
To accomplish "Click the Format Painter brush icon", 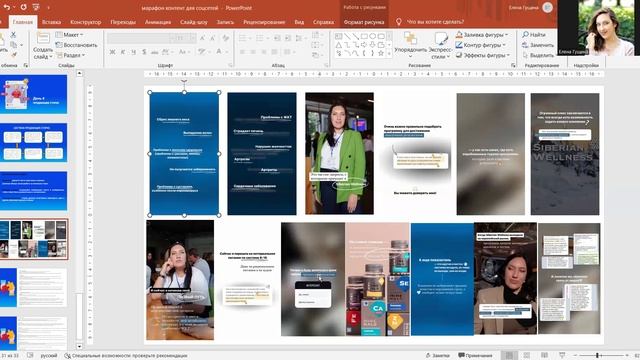I will click(x=14, y=54).
